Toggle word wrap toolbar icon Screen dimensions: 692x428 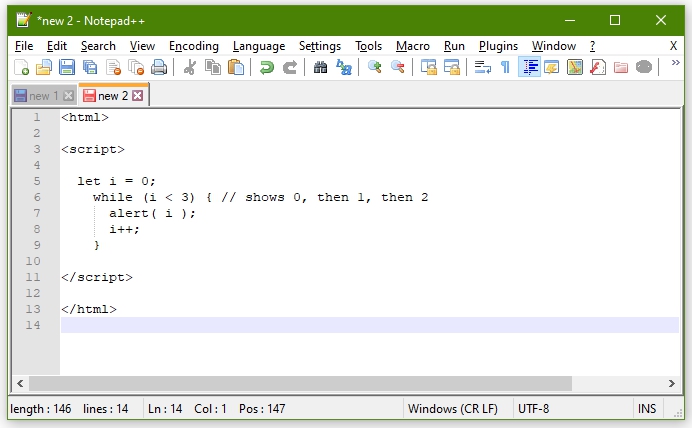(482, 68)
